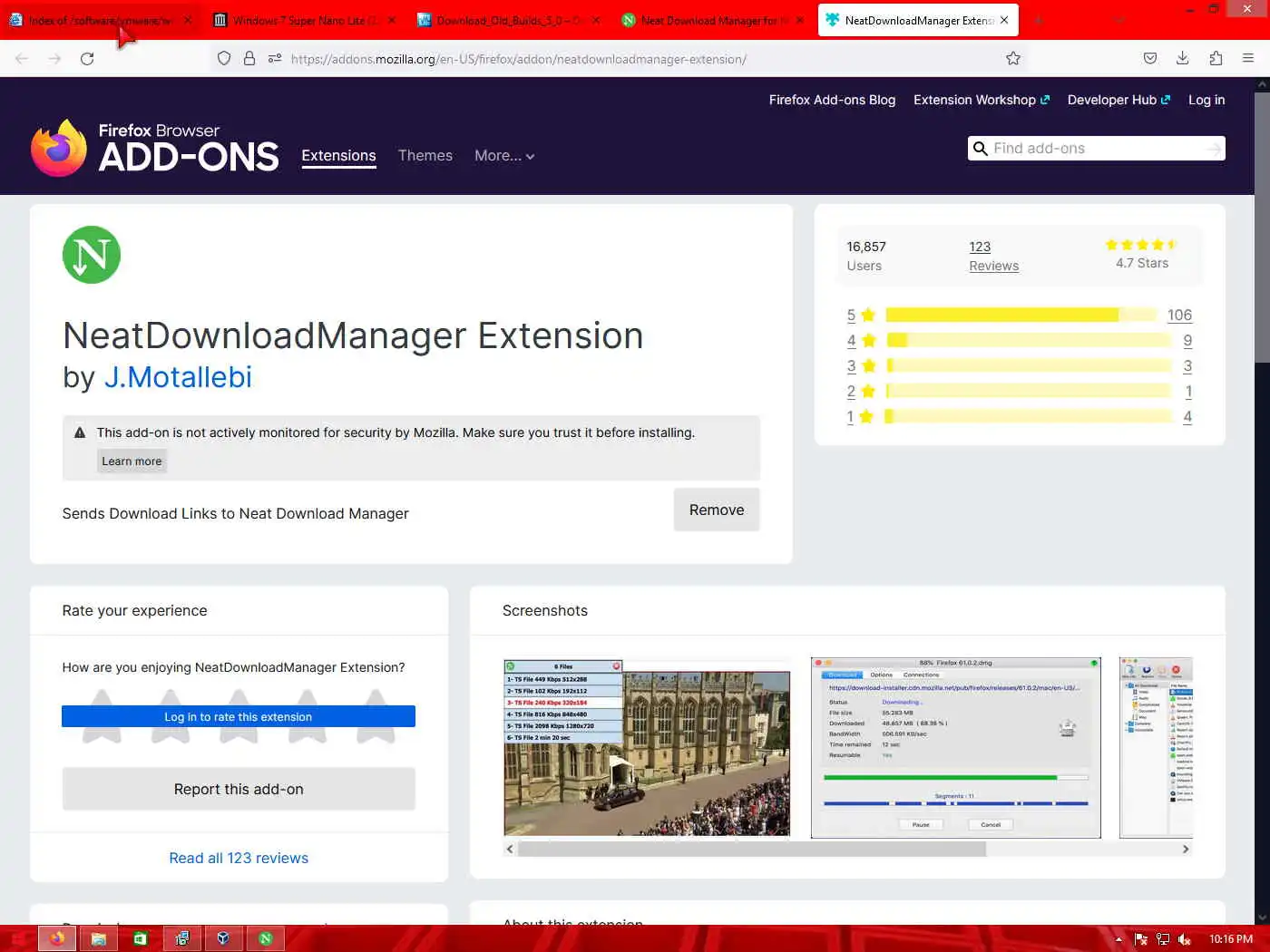Close the Windows 7 Super Nano Lite tab
The height and width of the screenshot is (952, 1270).
pyautogui.click(x=392, y=20)
